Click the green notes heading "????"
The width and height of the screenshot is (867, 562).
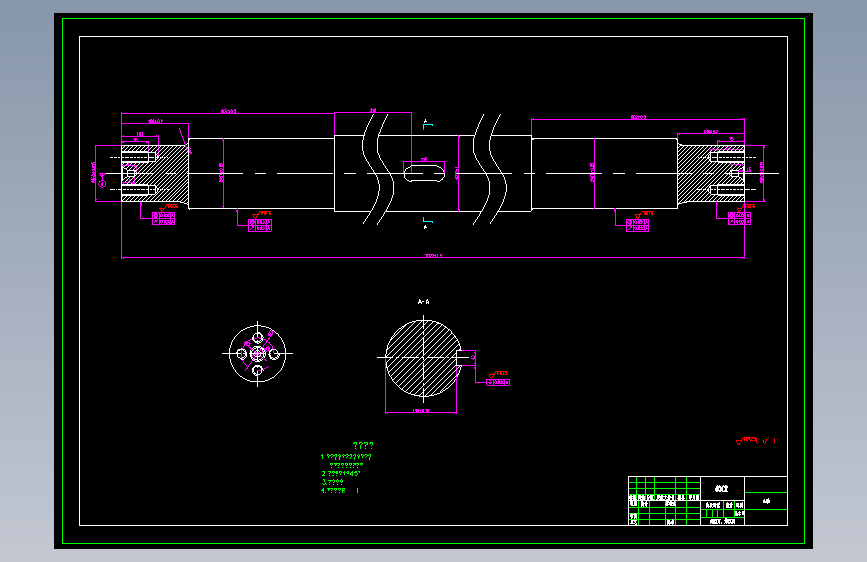[x=363, y=445]
